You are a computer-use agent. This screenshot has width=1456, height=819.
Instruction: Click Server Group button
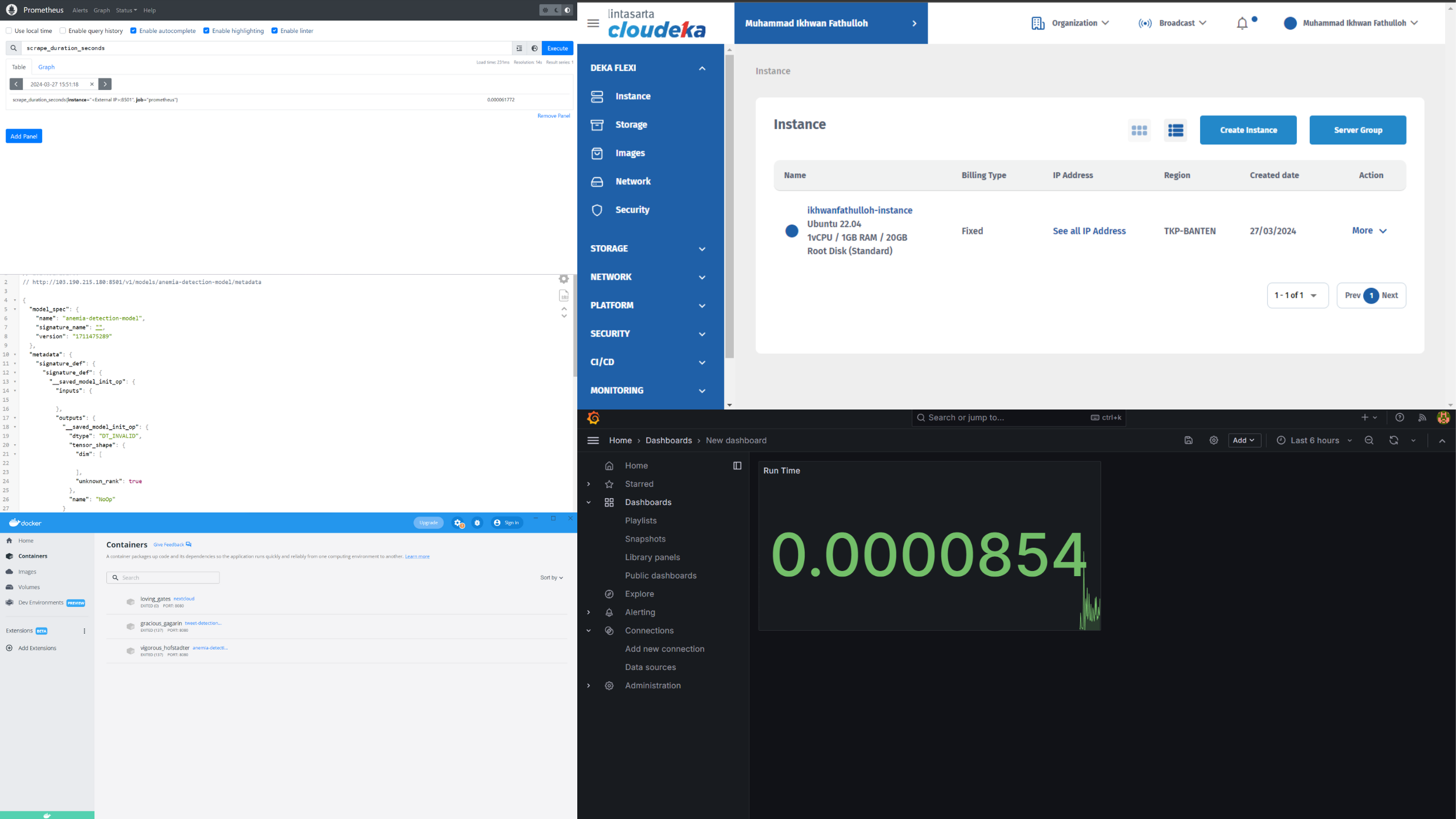[1358, 130]
